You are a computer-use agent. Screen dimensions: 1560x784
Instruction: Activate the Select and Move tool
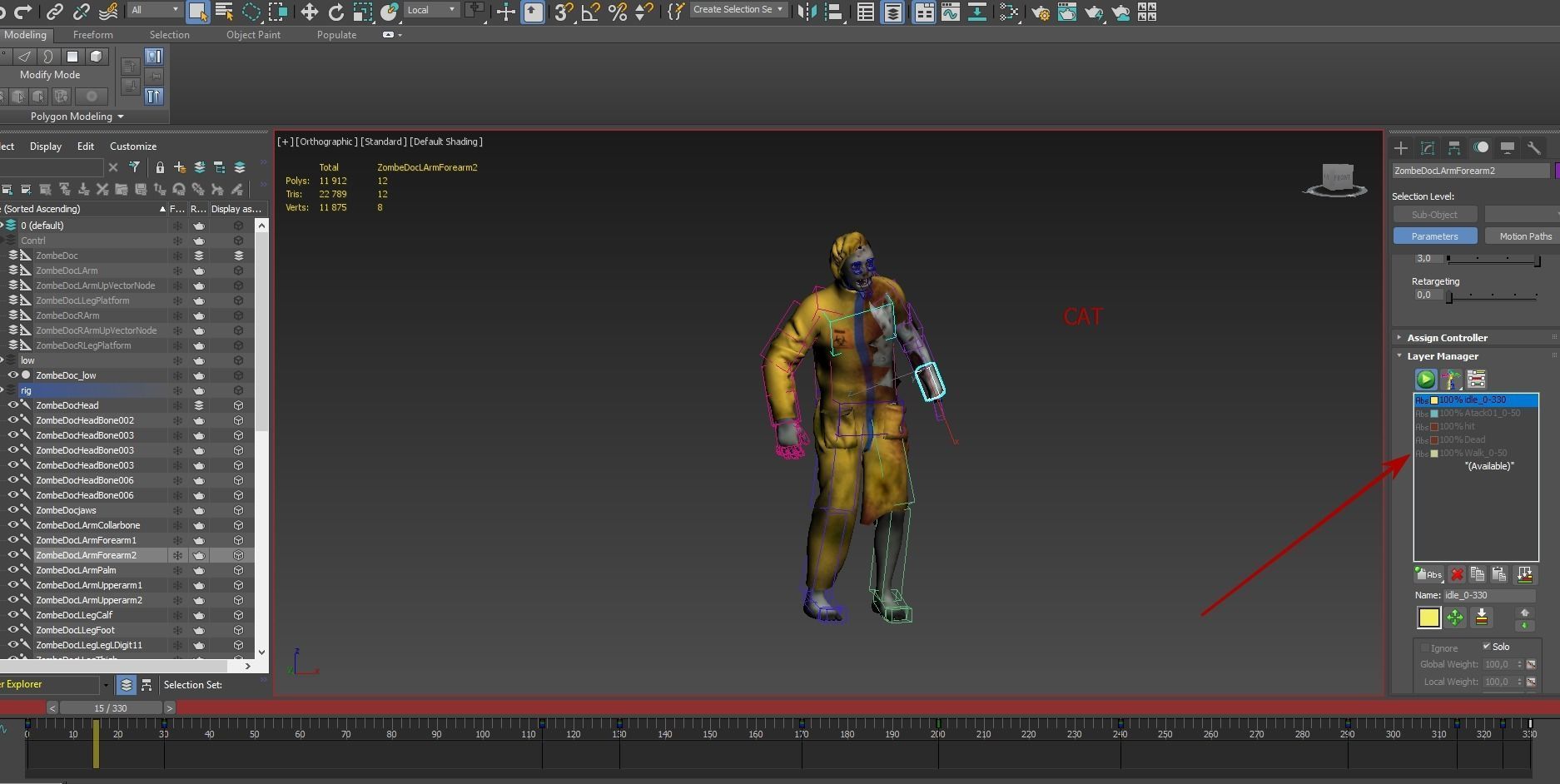[310, 12]
